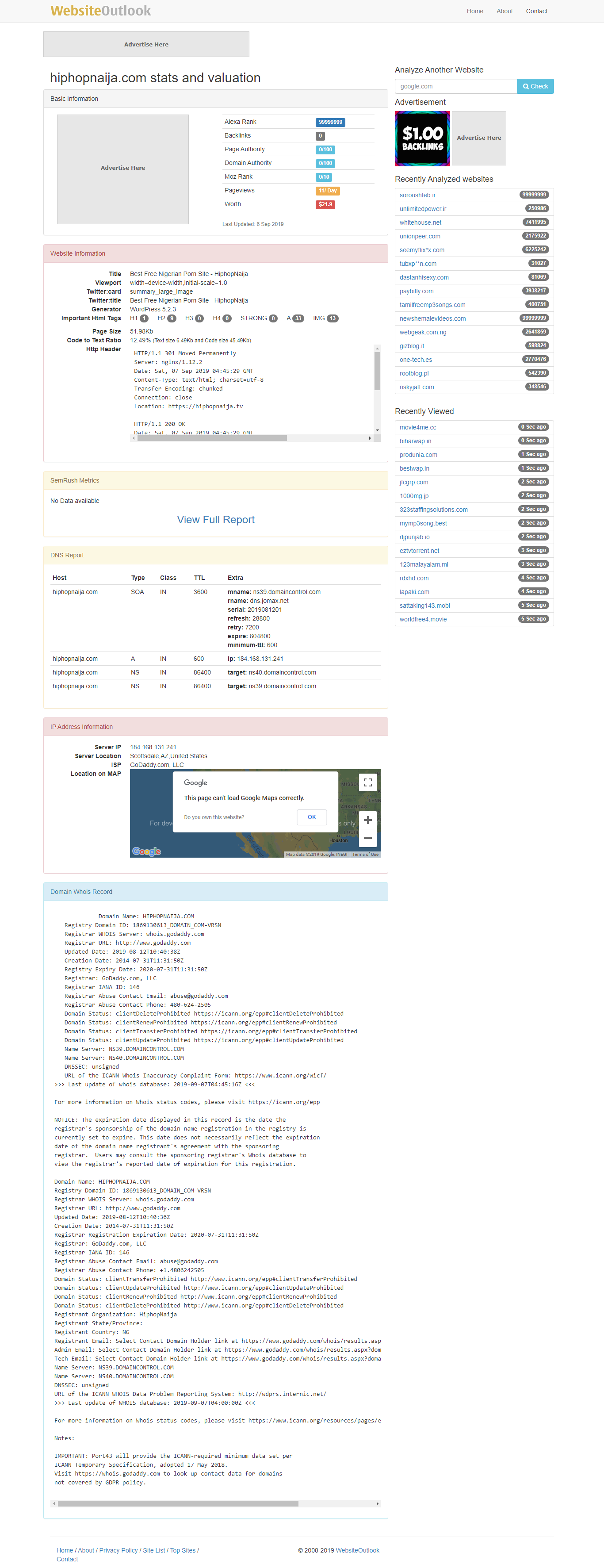604x1568 pixels.
Task: Open footer WebsiteOutlook copyright link
Action: (x=358, y=1550)
